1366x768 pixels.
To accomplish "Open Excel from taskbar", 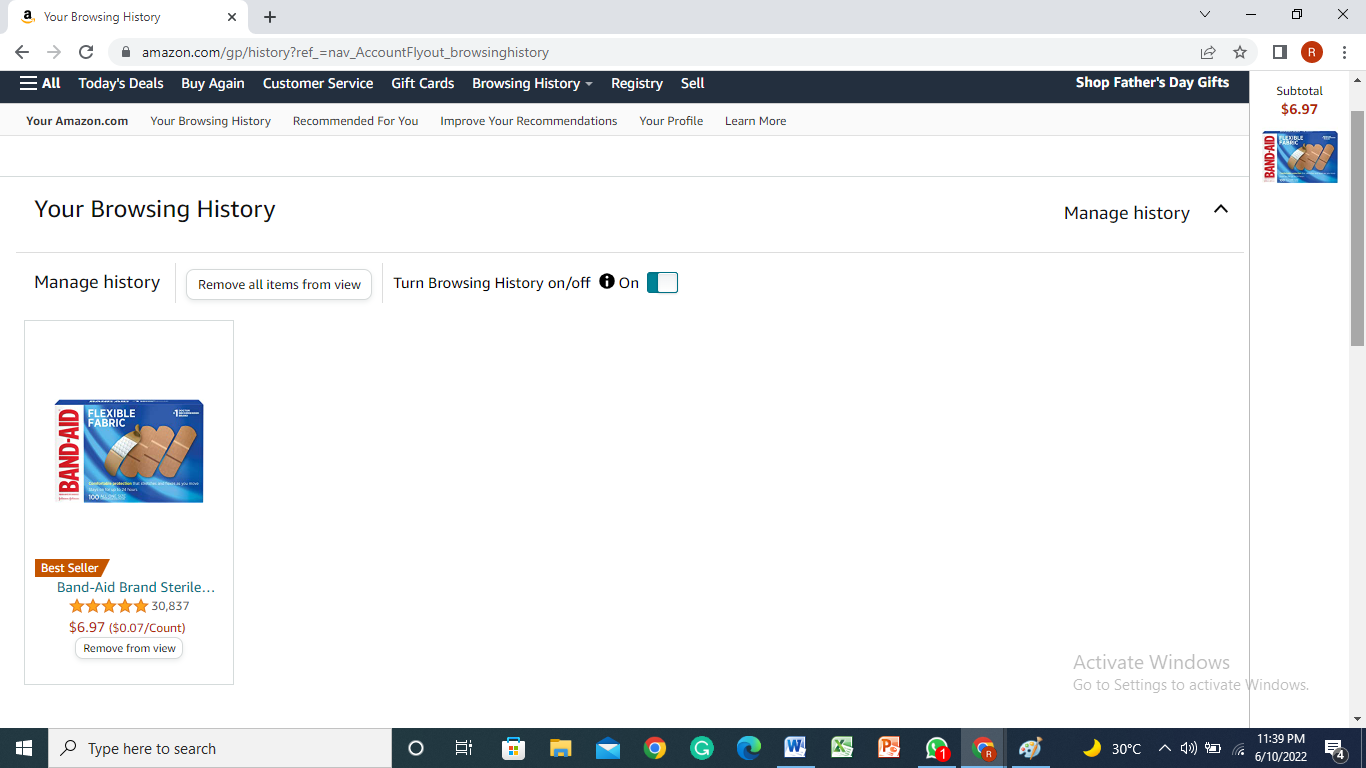I will click(x=842, y=748).
